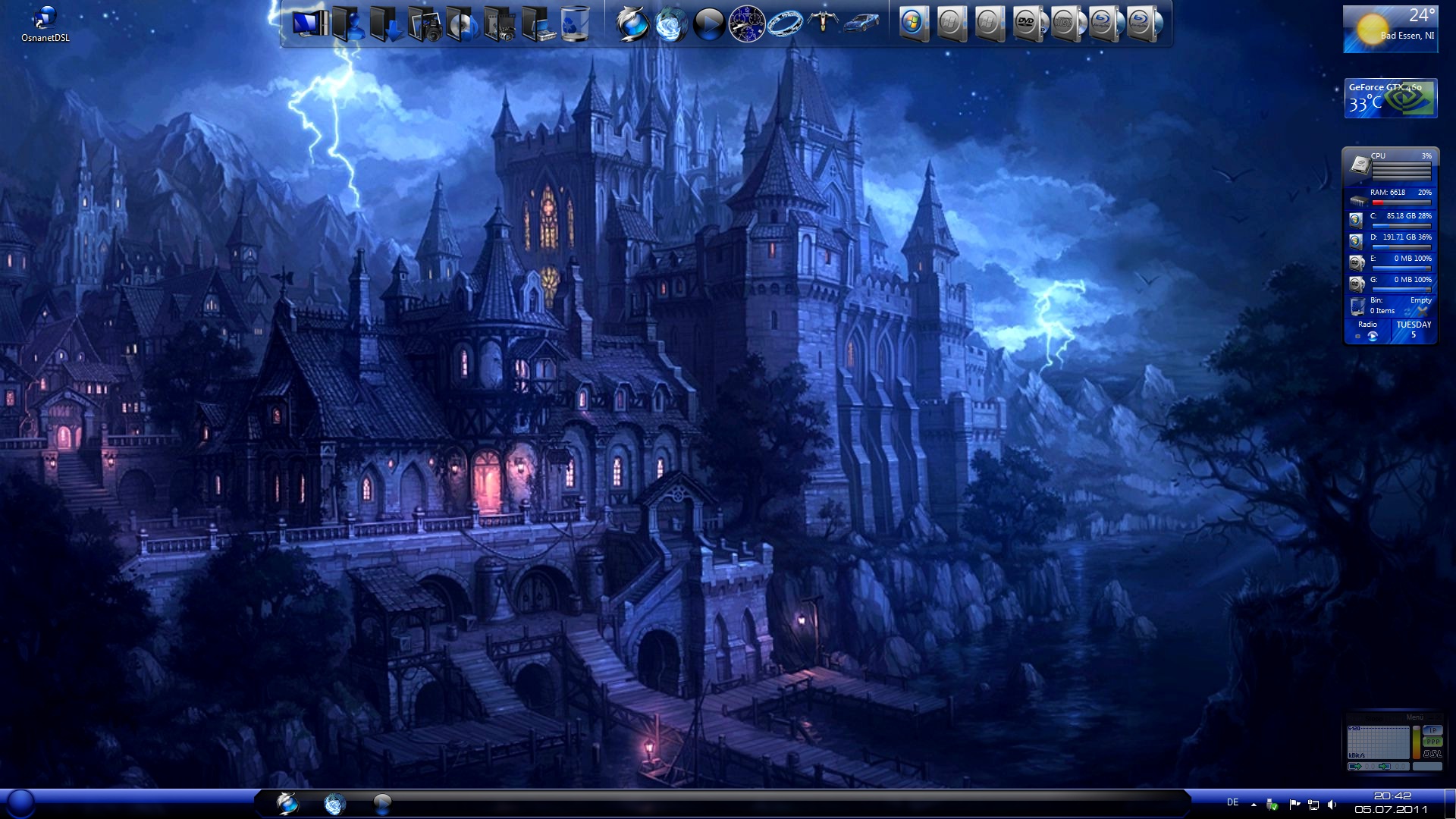Show hidden tray icons with the arrow

[1254, 805]
